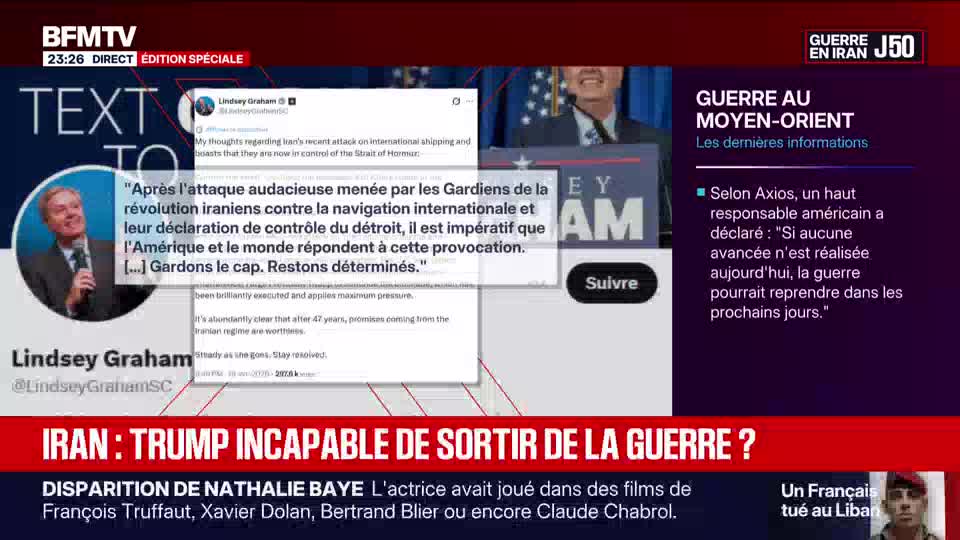Viewport: 960px width, 540px height.
Task: Click the 'Les dernières informations' subtitle
Action: tap(781, 143)
